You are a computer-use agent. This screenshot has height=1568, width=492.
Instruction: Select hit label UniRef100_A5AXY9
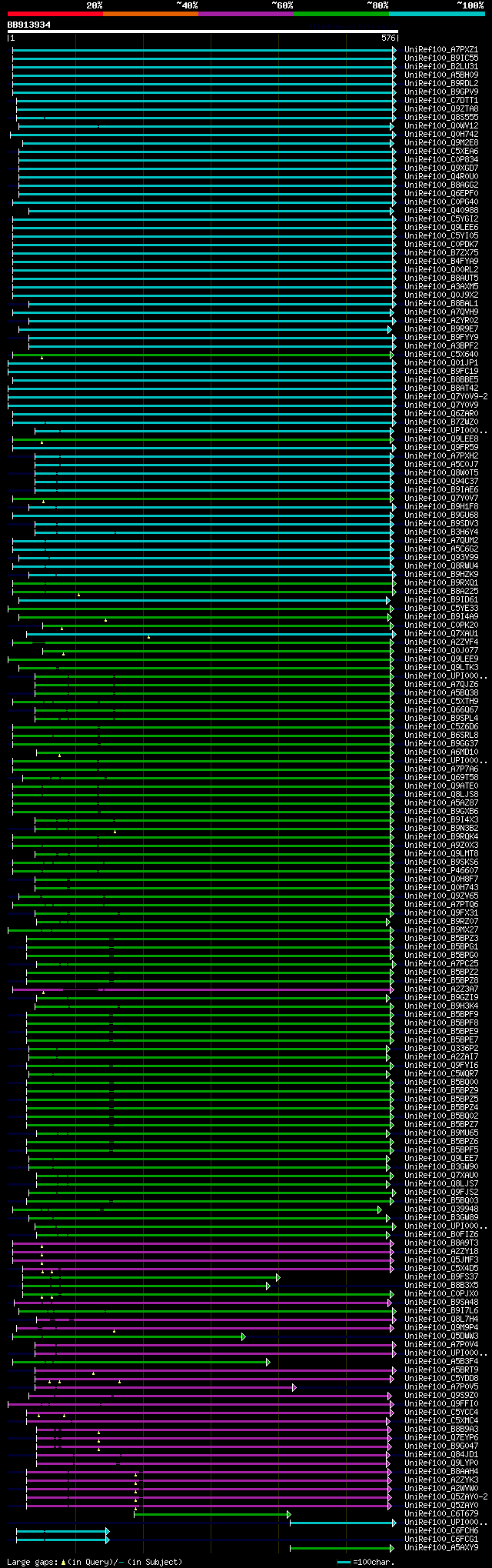441,1548
